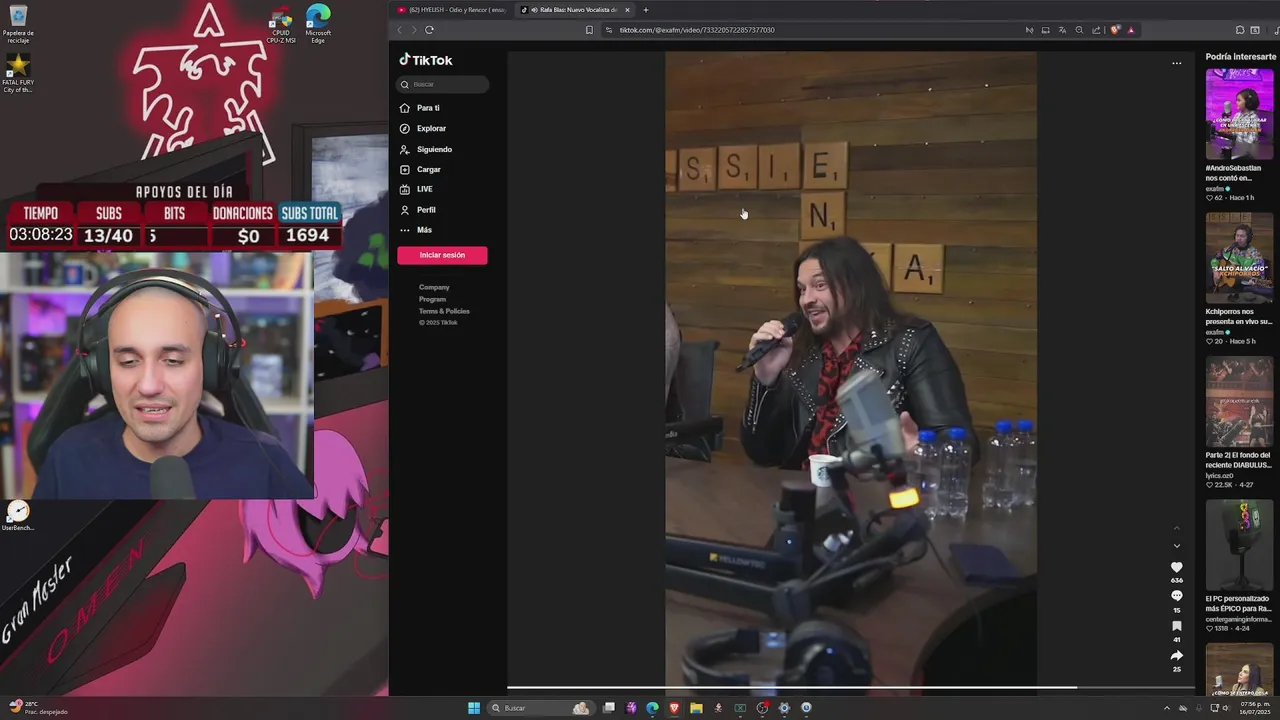Open Brave browser from the taskbar
The width and height of the screenshot is (1280, 720).
[675, 708]
